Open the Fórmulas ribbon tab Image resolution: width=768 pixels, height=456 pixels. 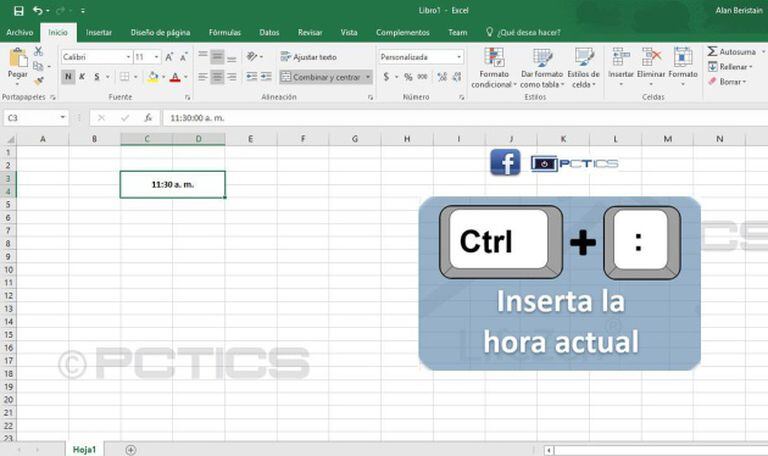pyautogui.click(x=224, y=32)
